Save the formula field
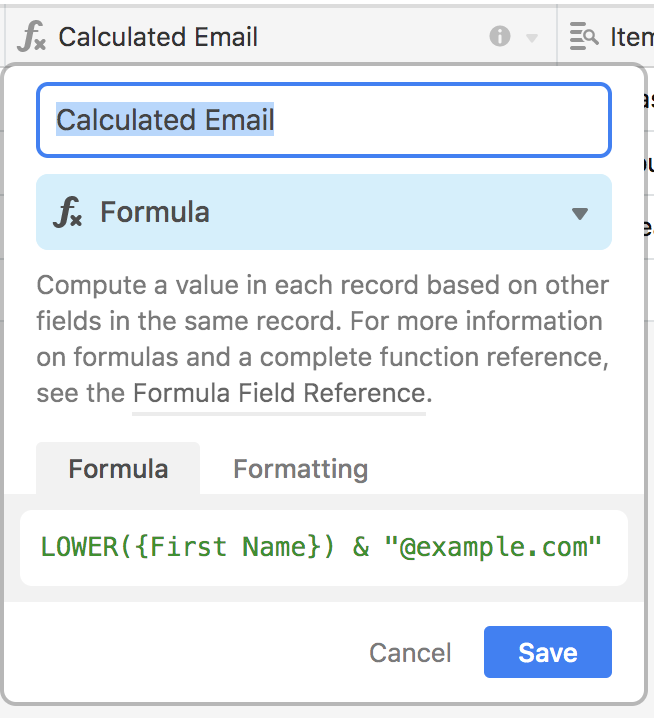Viewport: 654px width, 718px height. (x=547, y=653)
